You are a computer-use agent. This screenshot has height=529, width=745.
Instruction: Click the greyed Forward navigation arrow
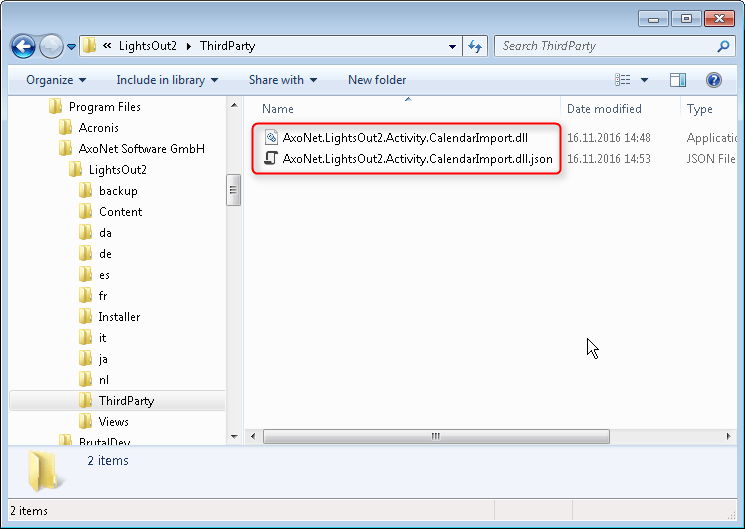point(51,47)
